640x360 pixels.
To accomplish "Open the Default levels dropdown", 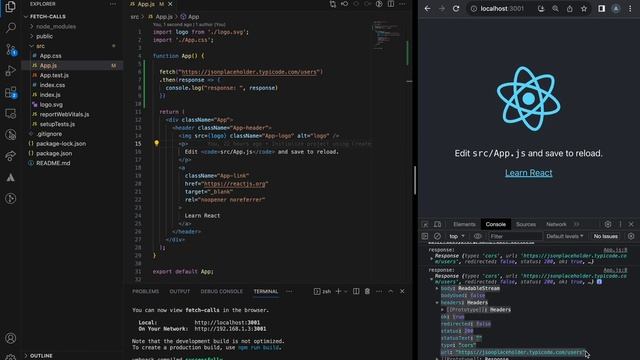I will (564, 236).
